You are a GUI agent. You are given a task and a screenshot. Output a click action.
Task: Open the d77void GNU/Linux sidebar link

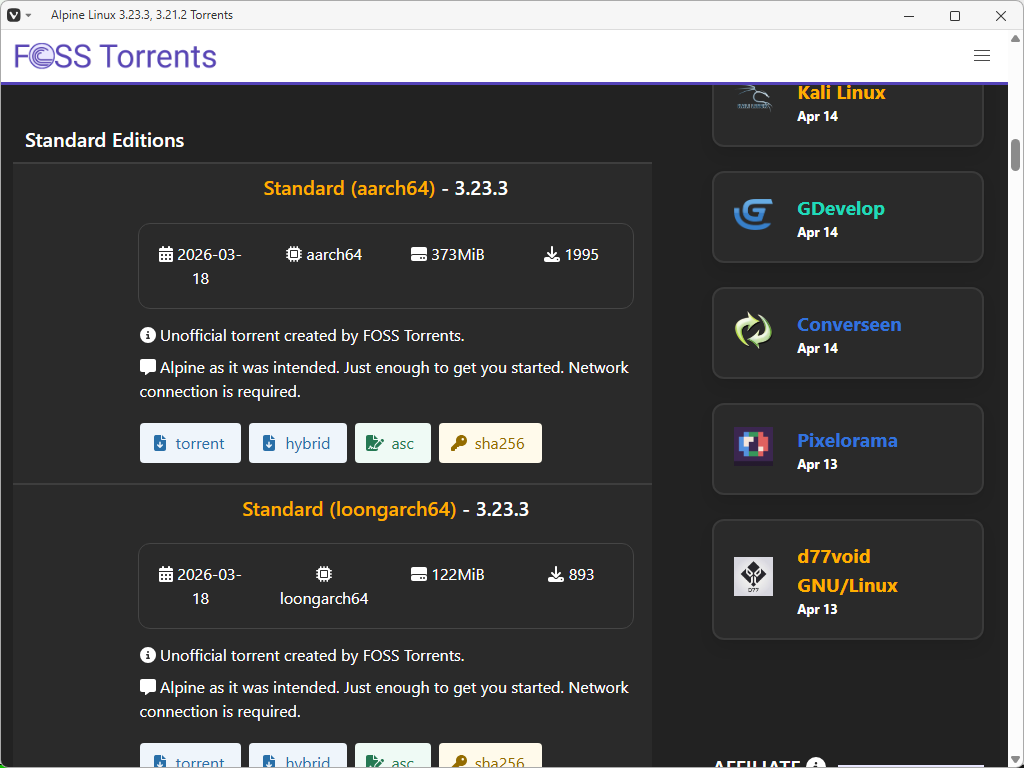pos(847,571)
